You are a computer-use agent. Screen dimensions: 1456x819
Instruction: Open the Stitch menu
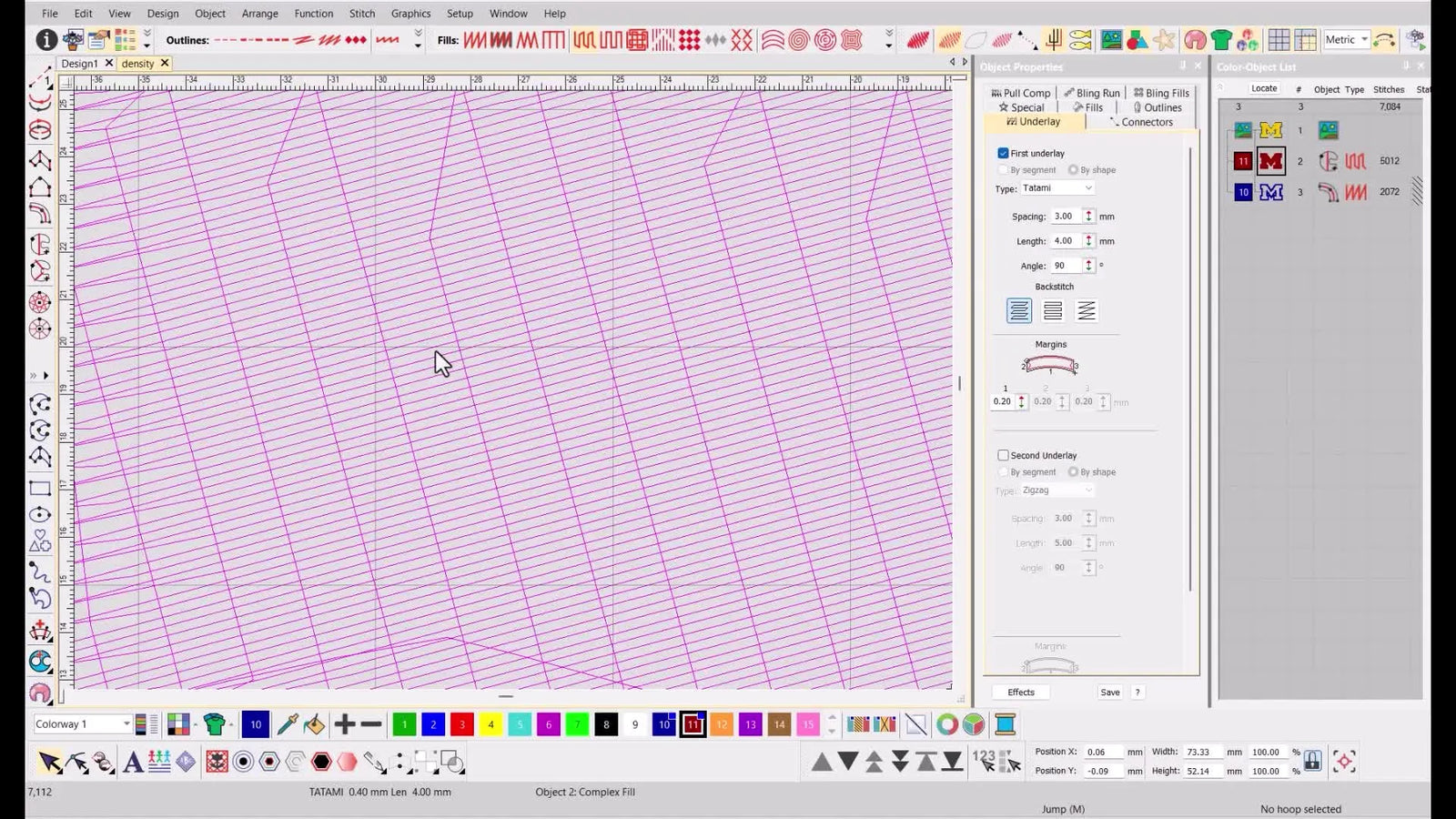[362, 13]
